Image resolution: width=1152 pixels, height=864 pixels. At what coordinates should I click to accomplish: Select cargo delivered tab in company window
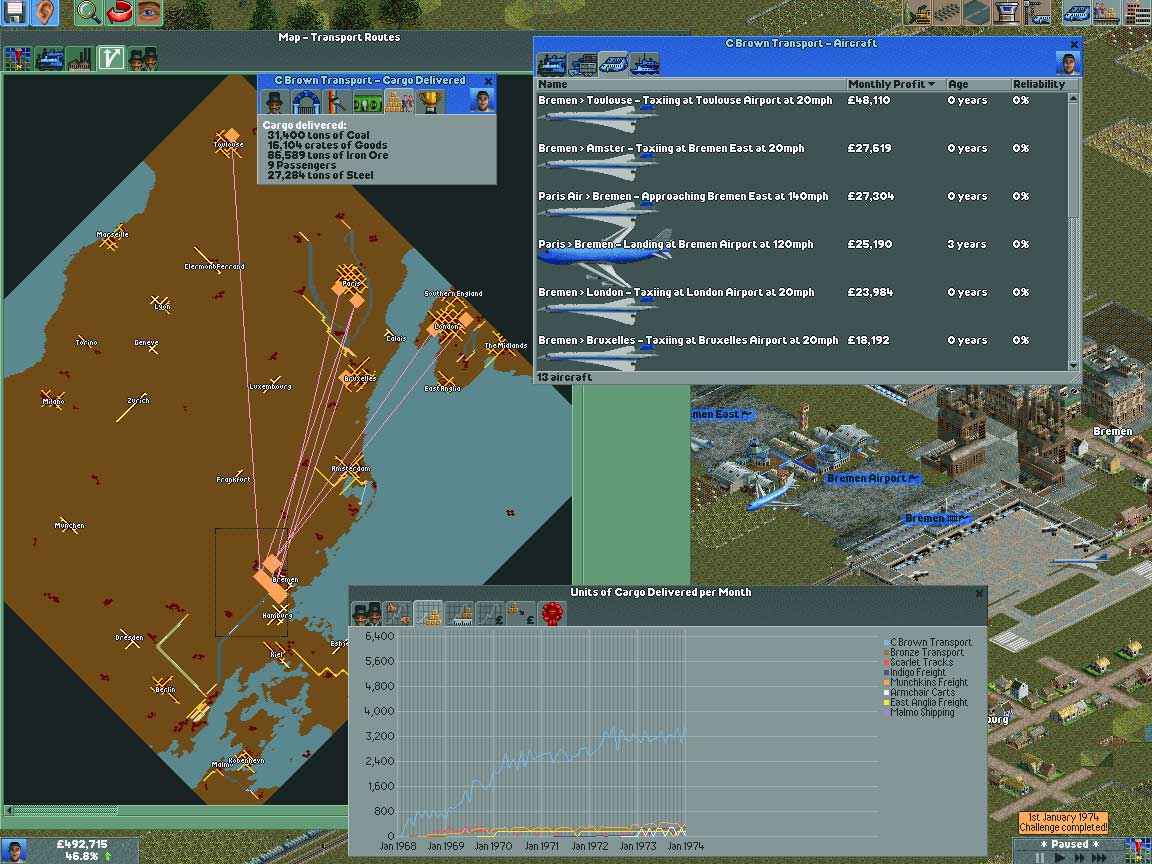pos(399,101)
